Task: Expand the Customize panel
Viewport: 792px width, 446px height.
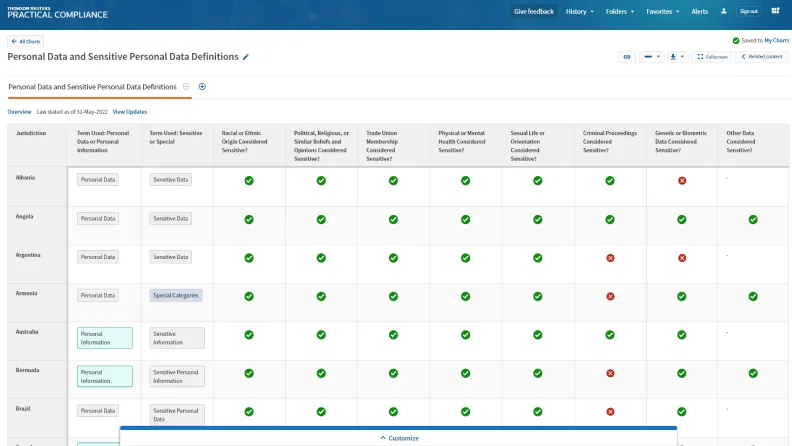Action: (x=399, y=438)
